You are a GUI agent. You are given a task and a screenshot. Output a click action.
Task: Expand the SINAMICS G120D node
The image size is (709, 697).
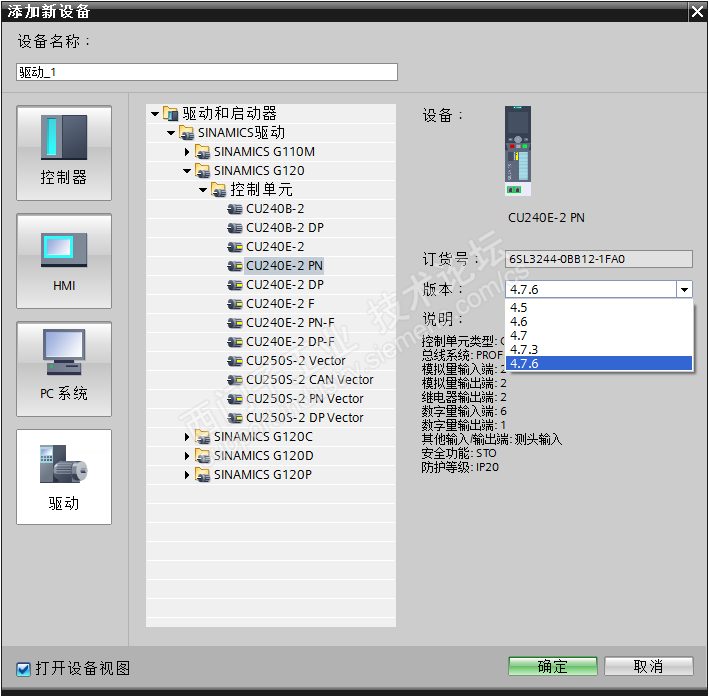(x=187, y=456)
